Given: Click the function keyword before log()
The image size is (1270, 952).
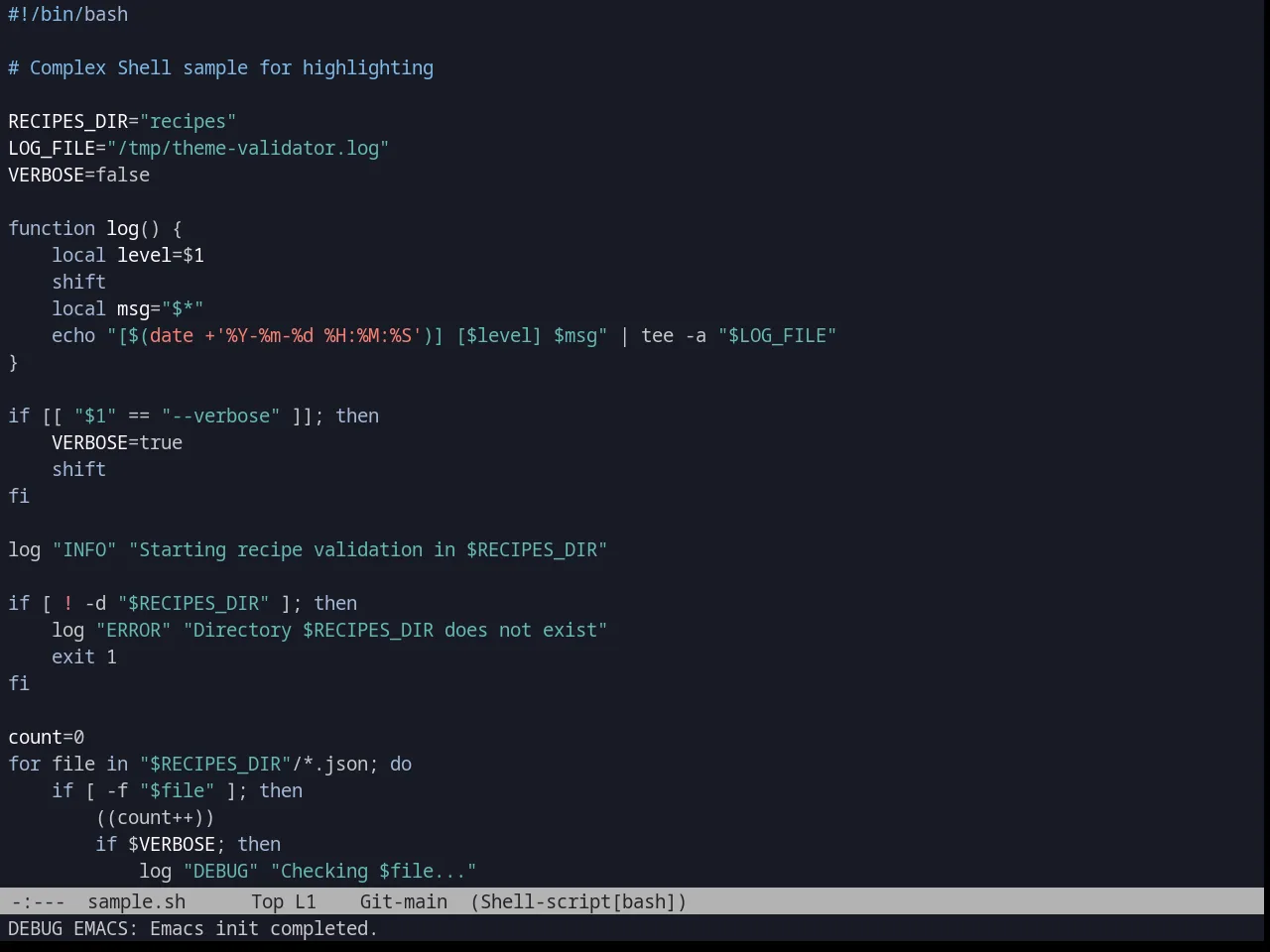Looking at the screenshot, I should tap(52, 228).
